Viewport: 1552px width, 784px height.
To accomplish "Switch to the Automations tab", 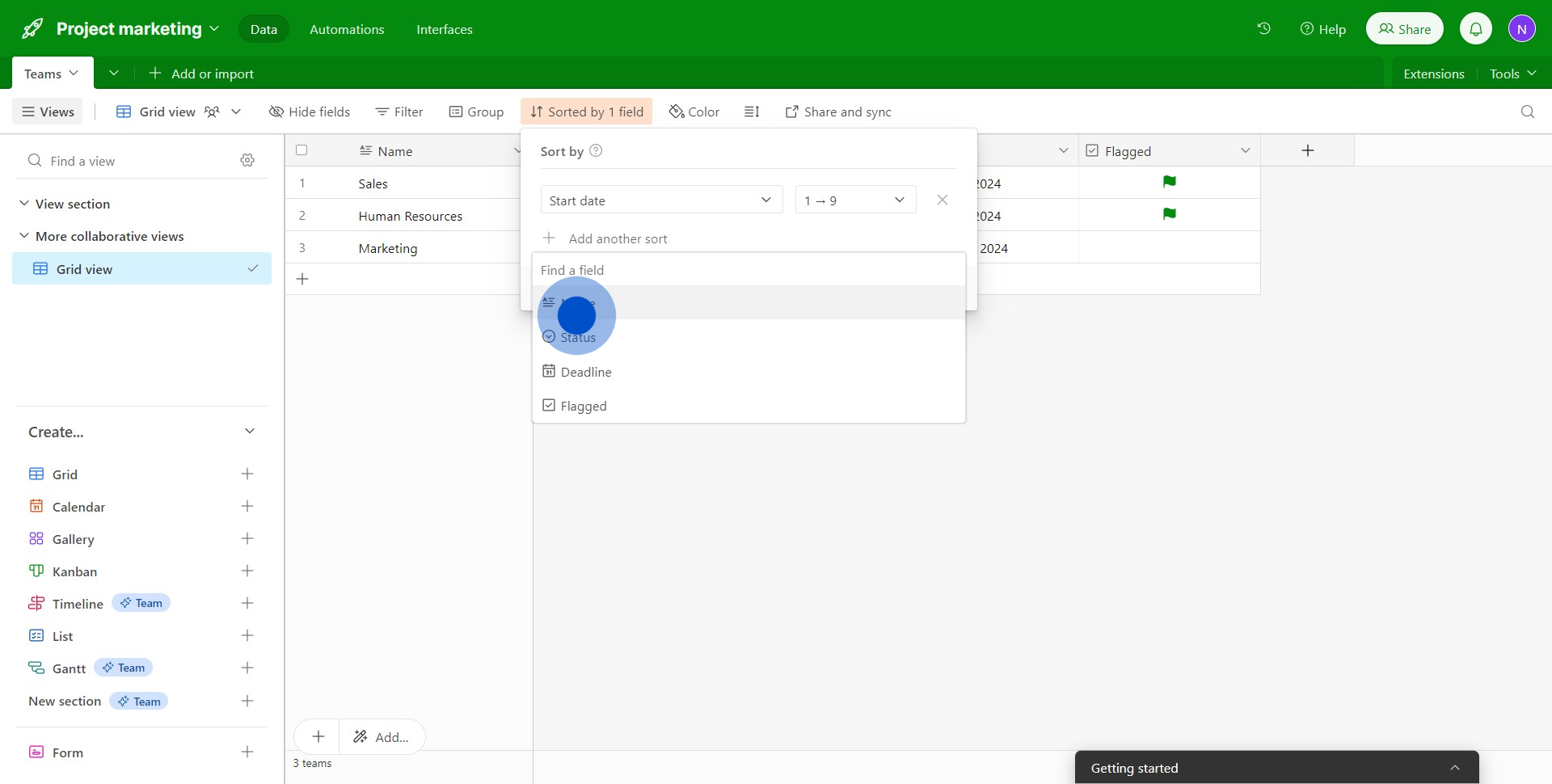I will point(347,29).
